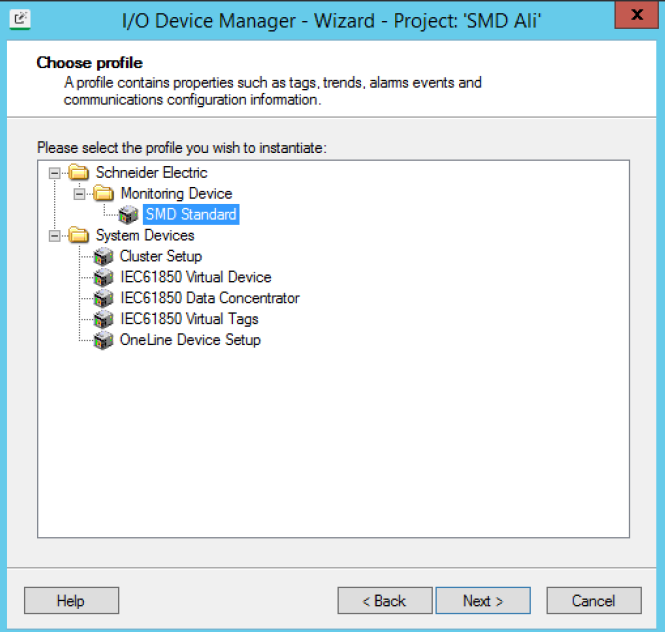Select the SMD Standard profile
Screen dimensions: 665x632
point(191,214)
